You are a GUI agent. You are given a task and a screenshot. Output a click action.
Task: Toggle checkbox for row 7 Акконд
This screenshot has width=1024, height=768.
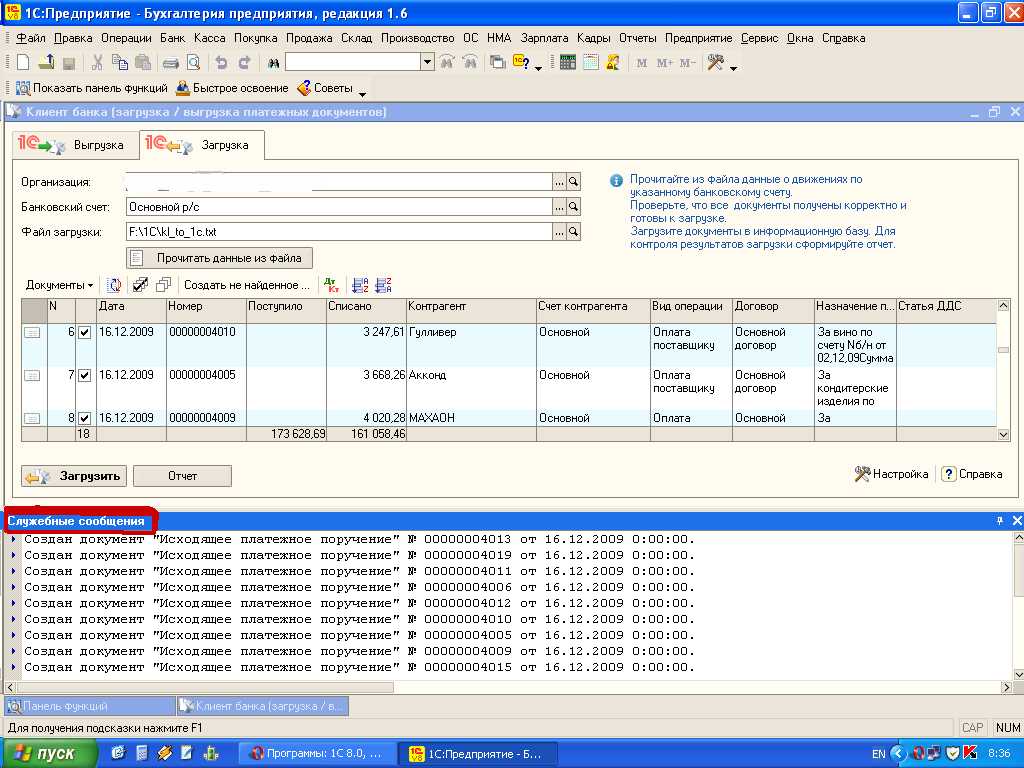pos(85,375)
